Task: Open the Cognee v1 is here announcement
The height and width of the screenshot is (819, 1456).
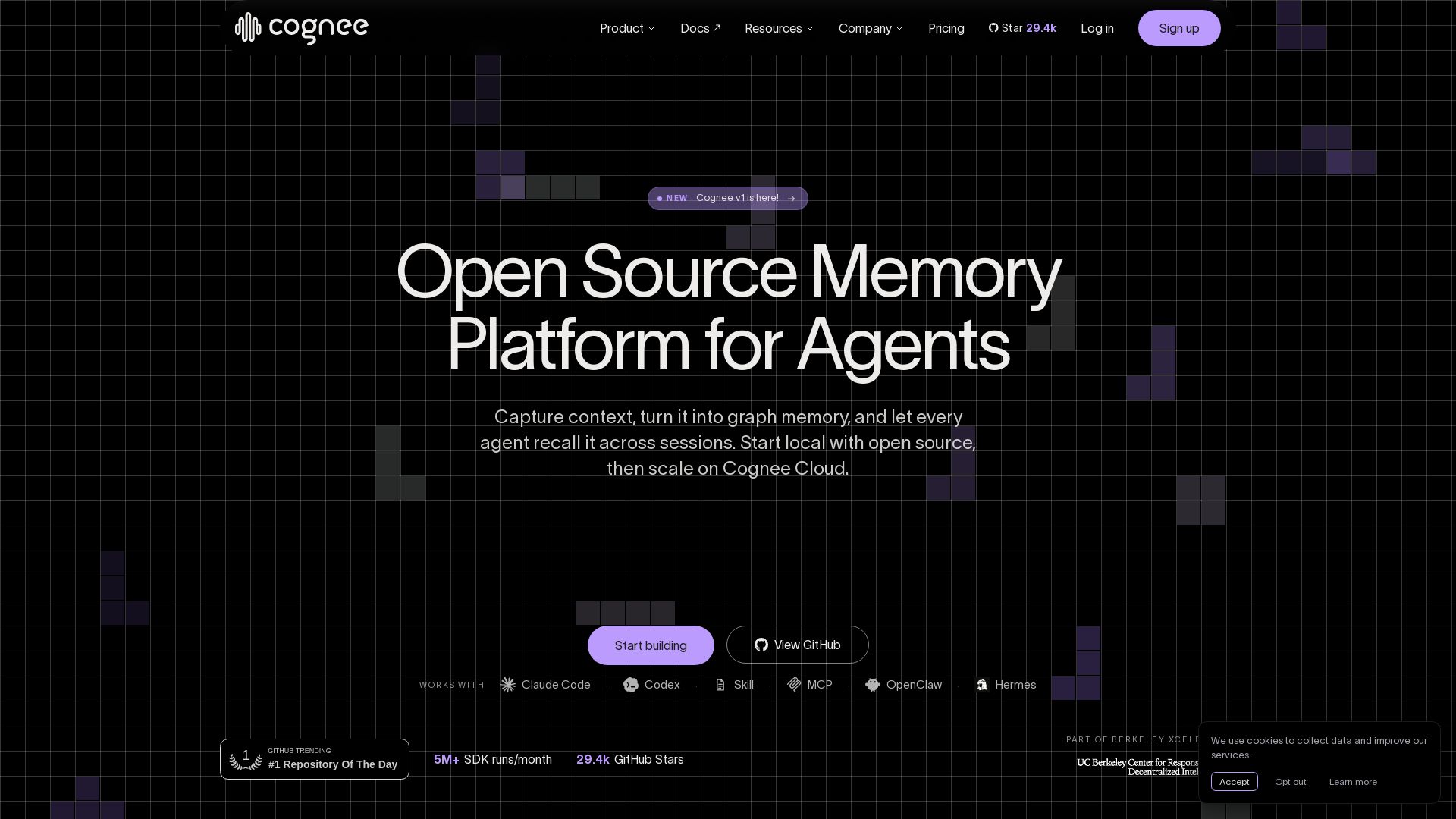Action: pos(727,199)
